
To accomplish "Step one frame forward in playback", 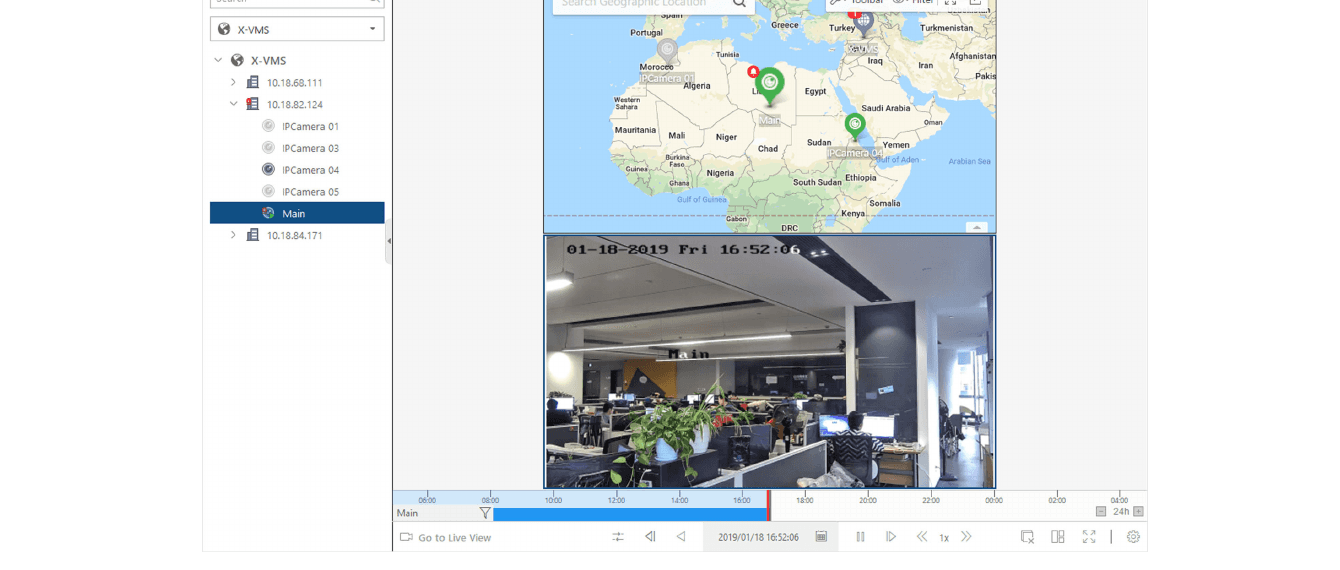I will (x=891, y=537).
